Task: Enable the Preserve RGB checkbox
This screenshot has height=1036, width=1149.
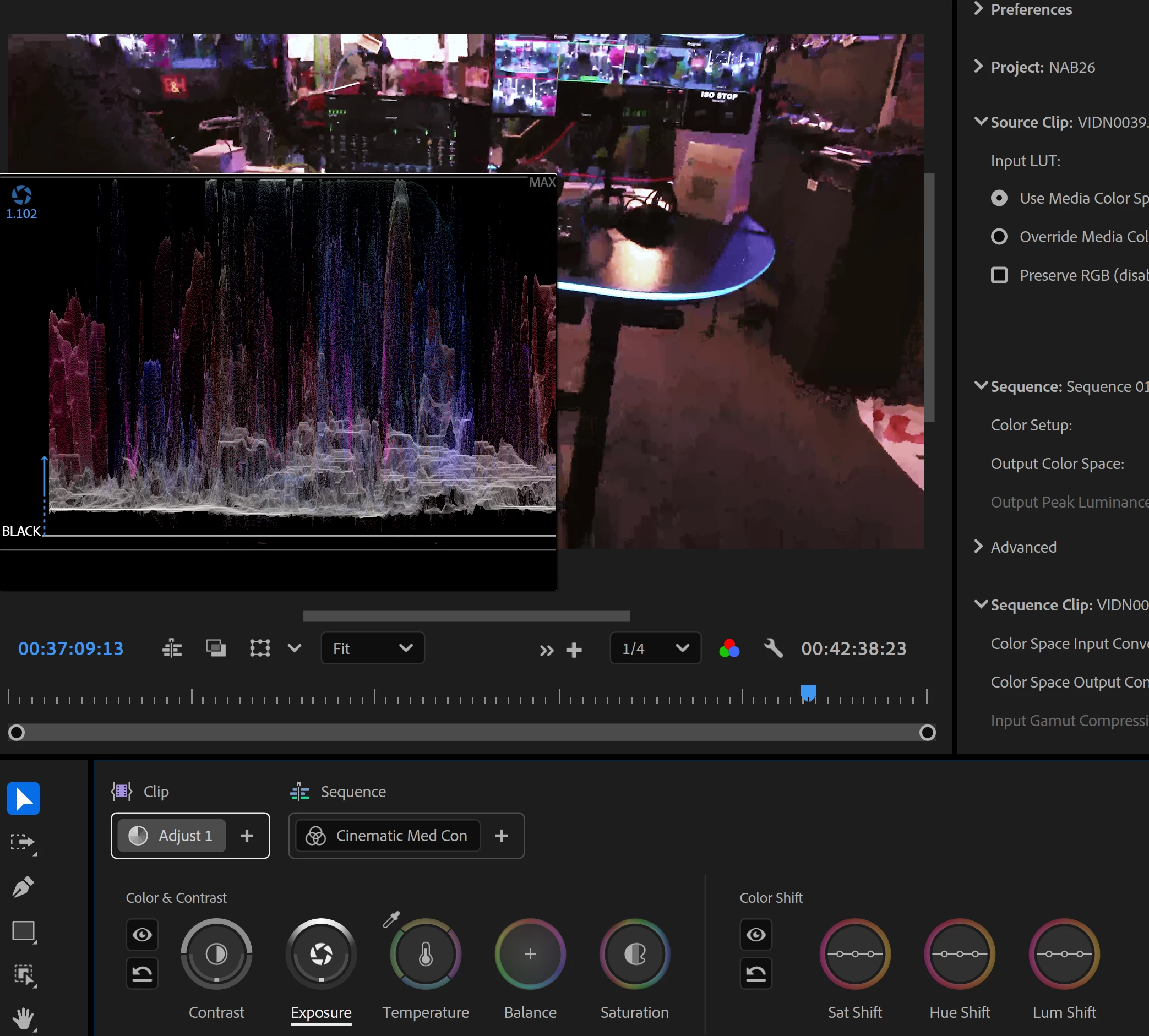Action: pos(999,275)
